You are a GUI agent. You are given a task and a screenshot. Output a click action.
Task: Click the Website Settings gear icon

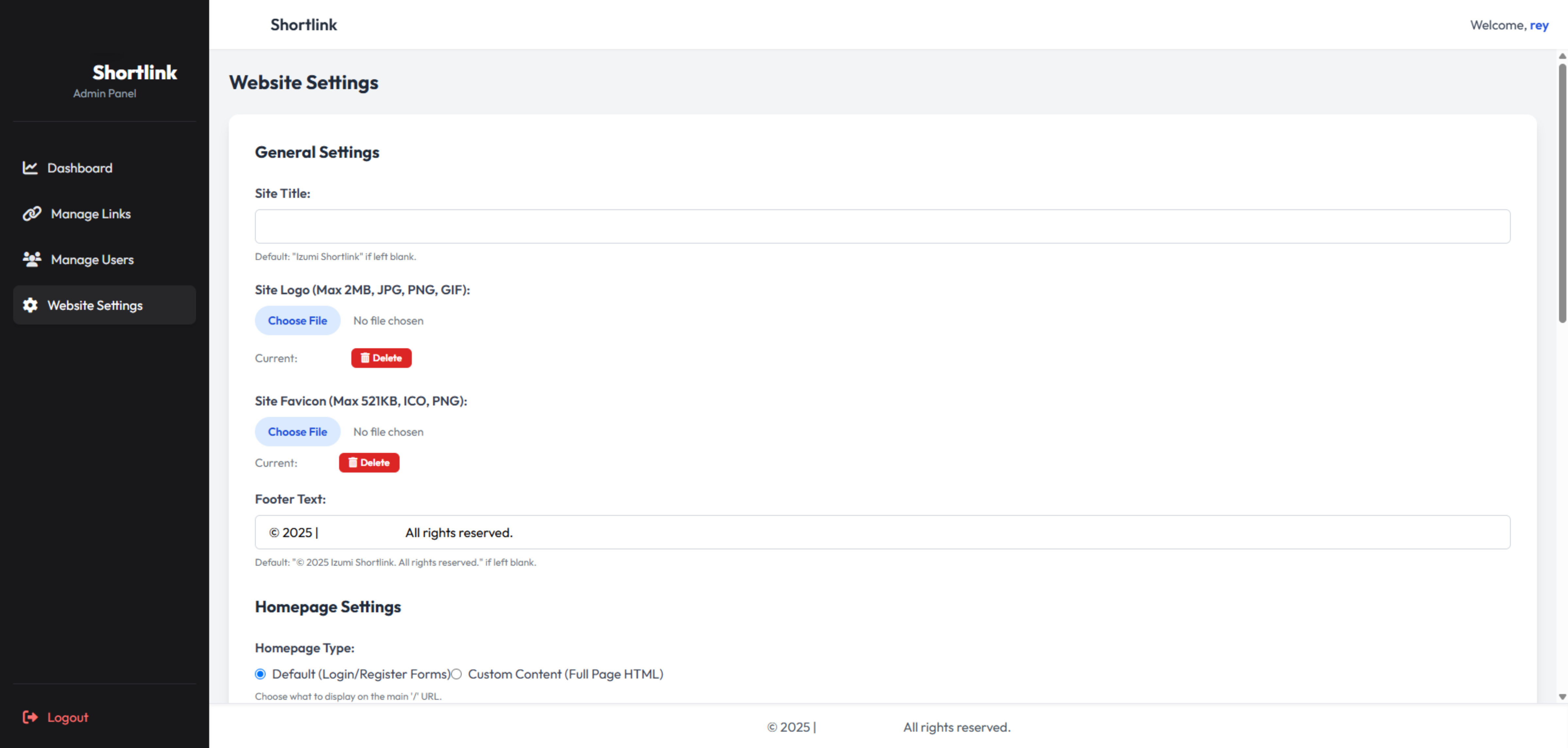pos(30,305)
